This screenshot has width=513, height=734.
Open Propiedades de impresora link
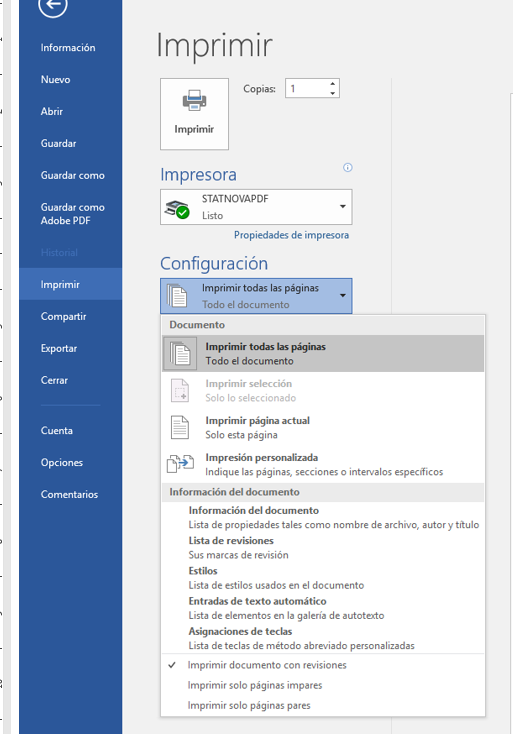coord(291,235)
